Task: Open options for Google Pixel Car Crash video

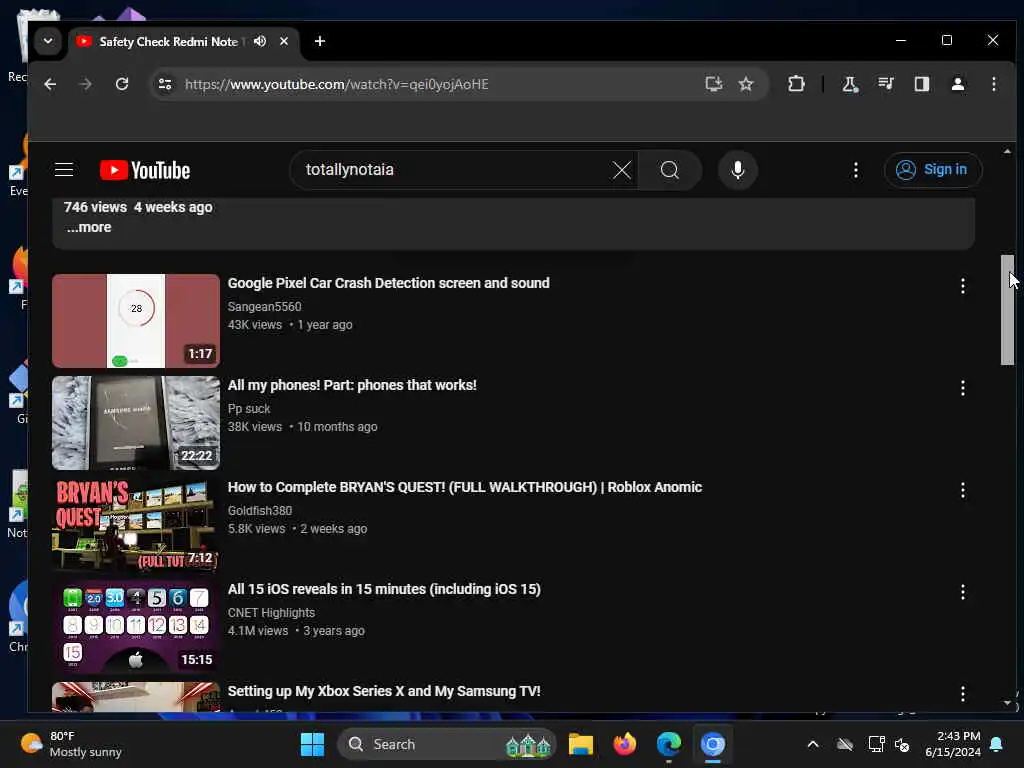Action: coord(962,285)
